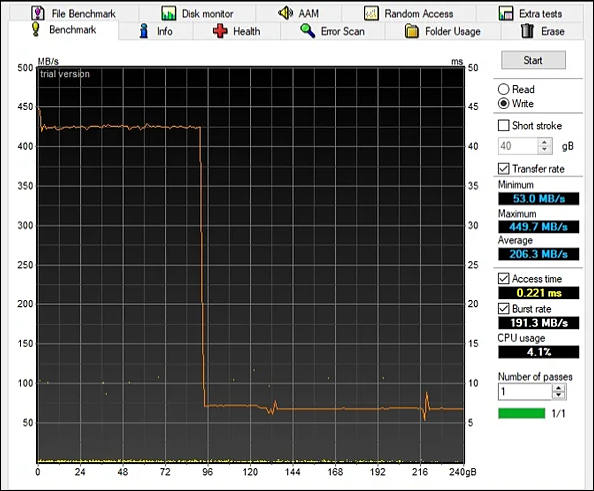Click the Health red cross icon
Image resolution: width=594 pixels, height=491 pixels.
coord(220,31)
